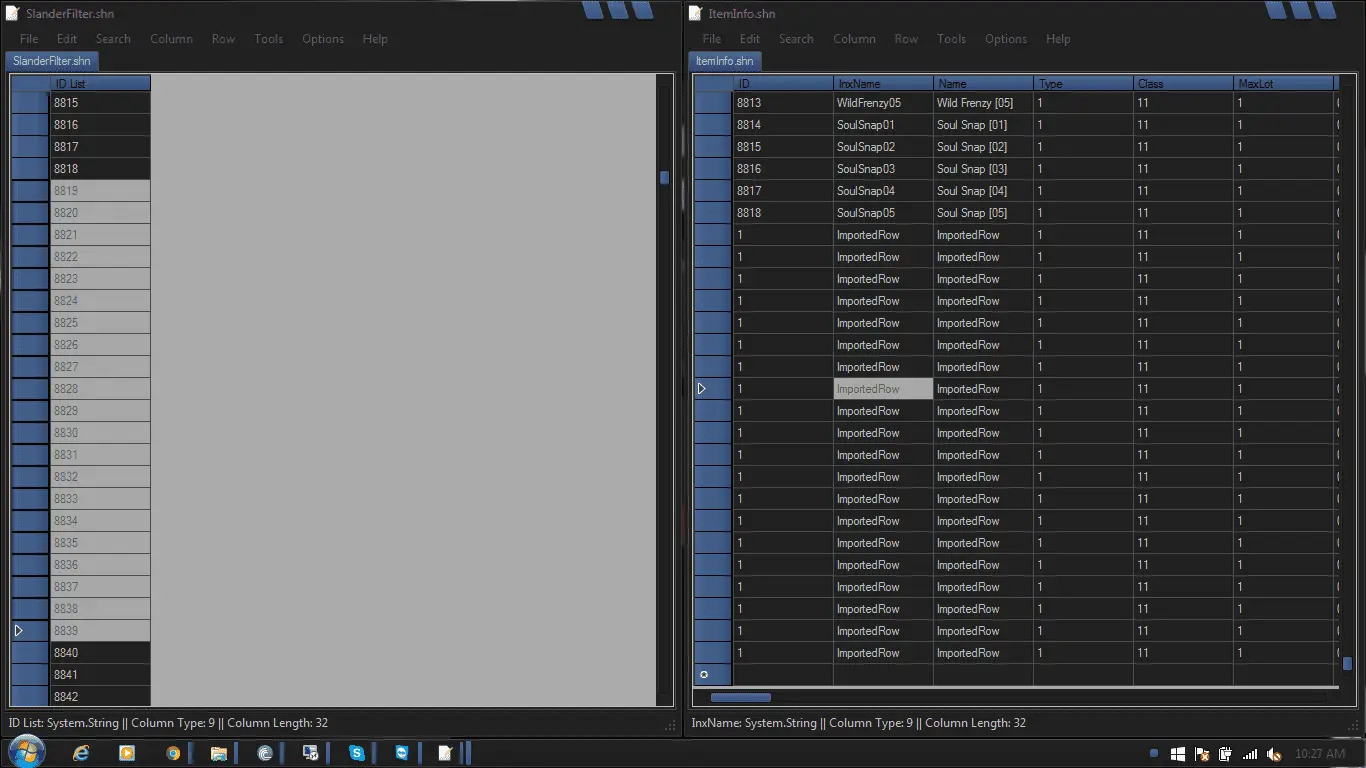This screenshot has height=768, width=1366.
Task: Click the SlanderFilter.shn window title icon
Action: [12, 13]
